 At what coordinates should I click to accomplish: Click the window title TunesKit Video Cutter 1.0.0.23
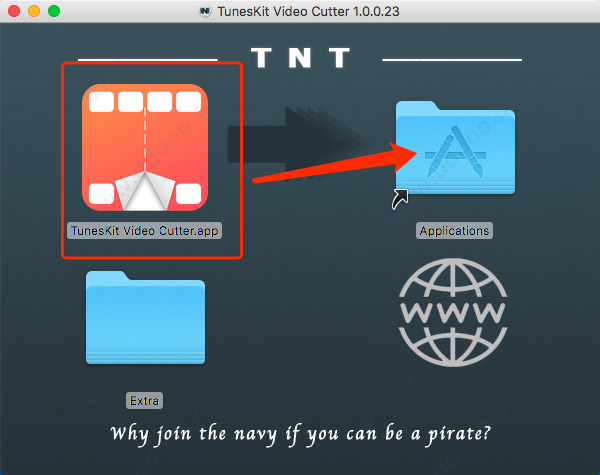[x=308, y=11]
